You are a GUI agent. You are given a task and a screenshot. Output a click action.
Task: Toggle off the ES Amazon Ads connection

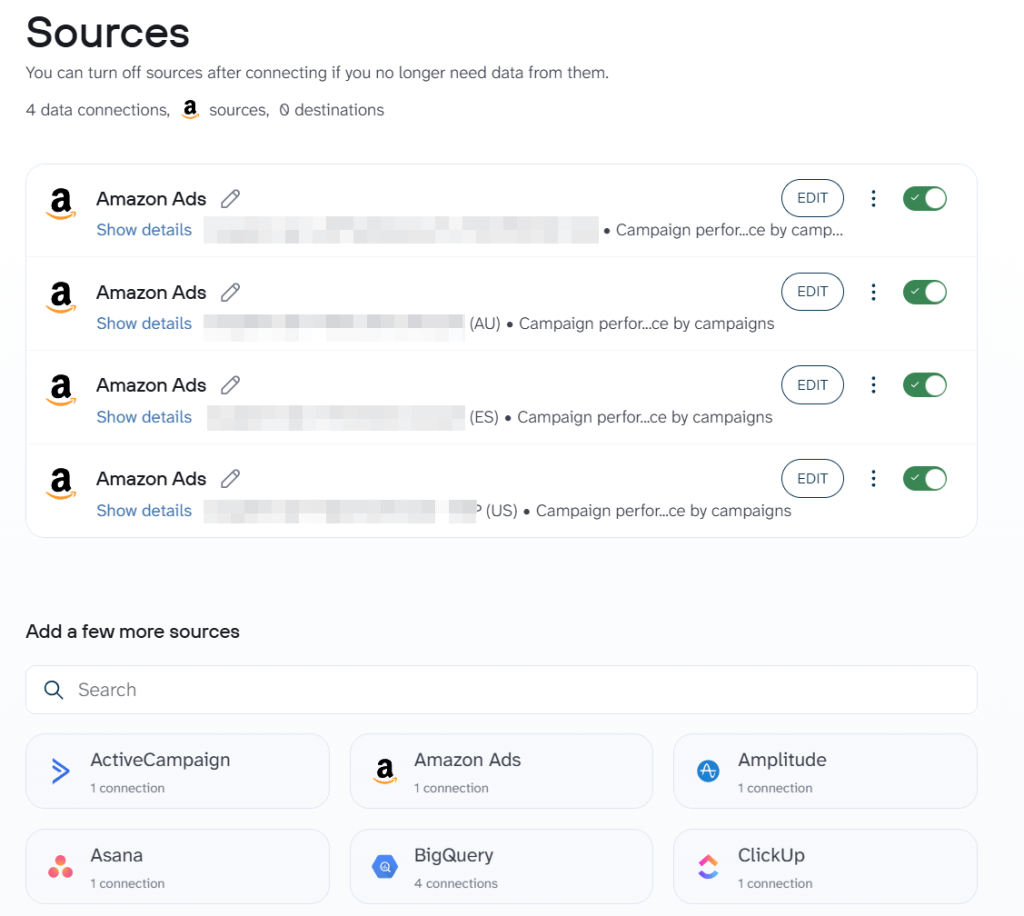click(924, 385)
